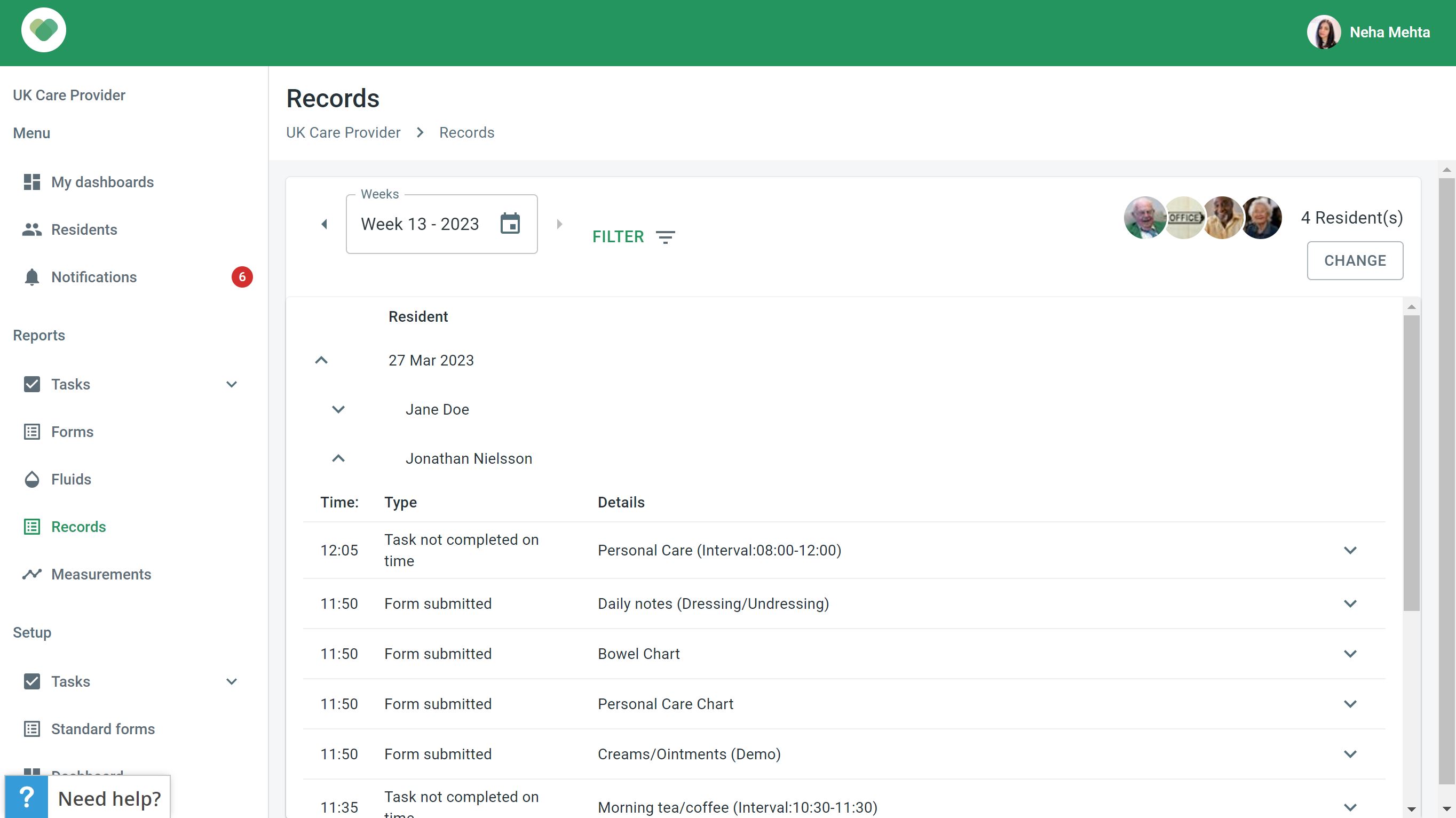
Task: Click the Jane Doe name
Action: pos(437,409)
